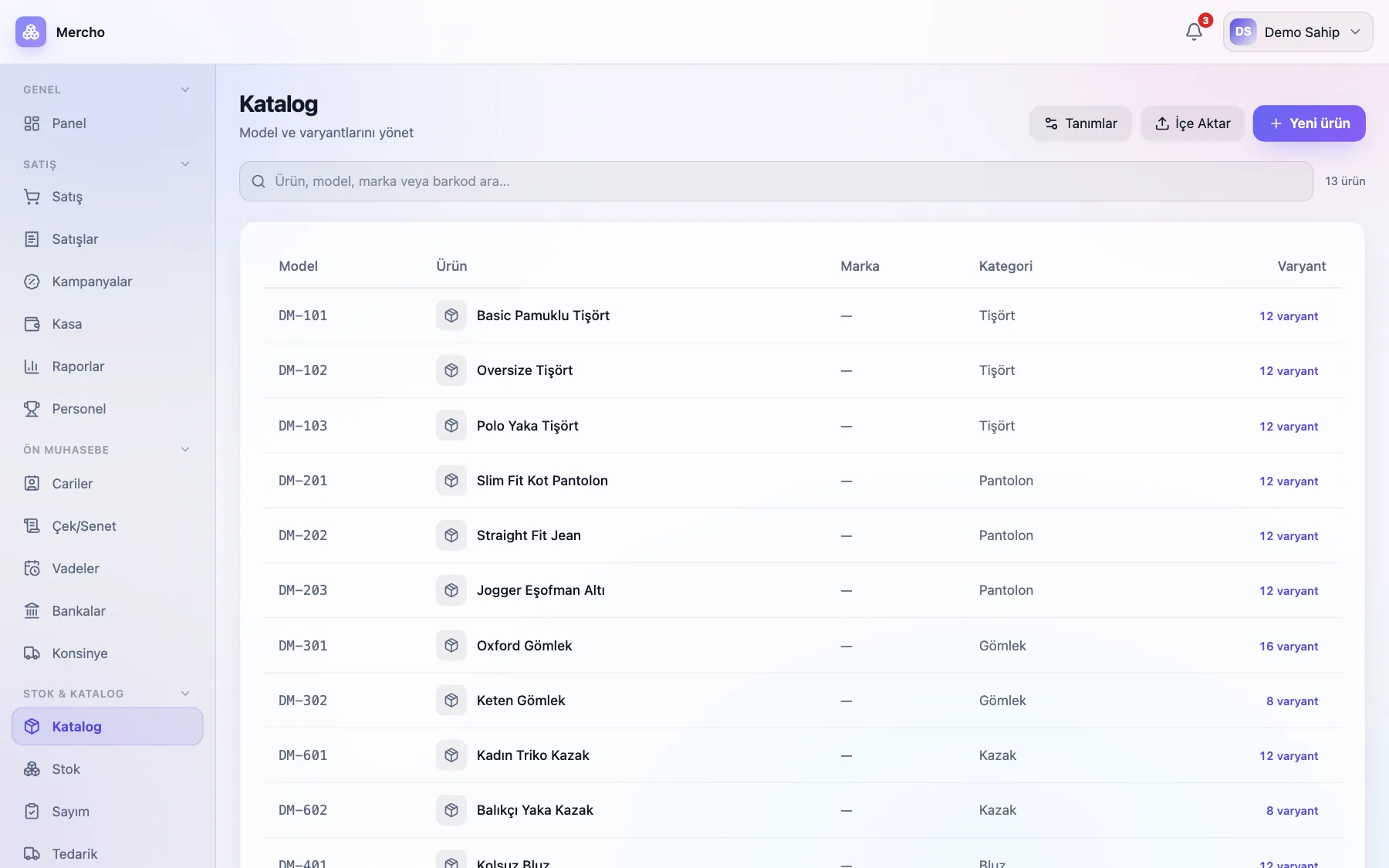Click the Oxford Gömlek product box icon
Viewport: 1389px width, 868px height.
(451, 646)
